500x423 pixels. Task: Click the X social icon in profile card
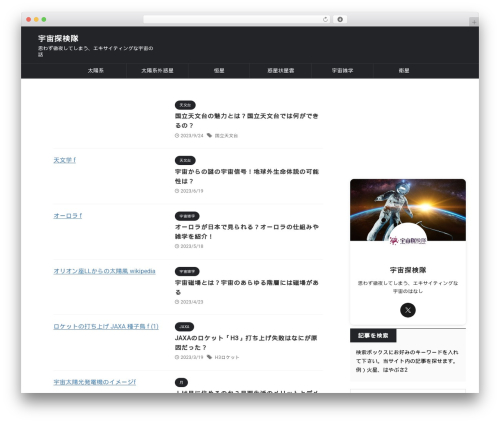[x=408, y=310]
